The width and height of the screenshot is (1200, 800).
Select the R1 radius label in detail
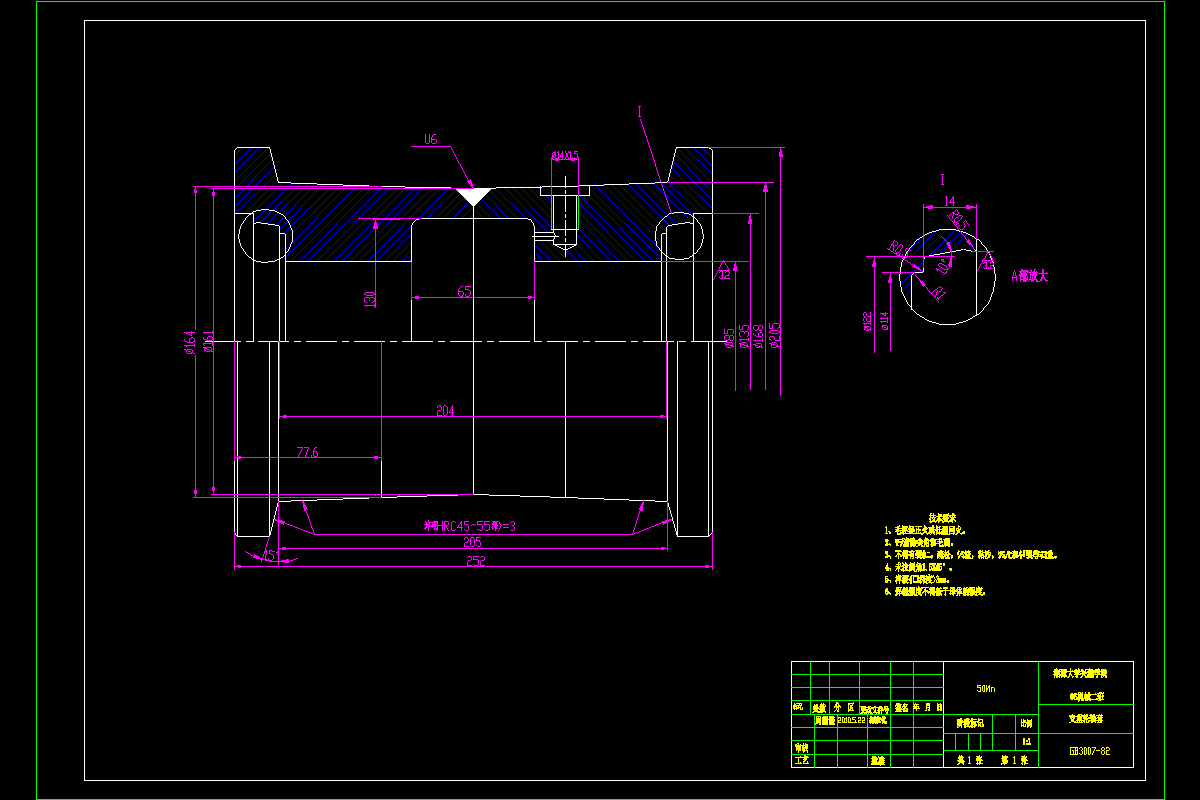click(x=939, y=291)
